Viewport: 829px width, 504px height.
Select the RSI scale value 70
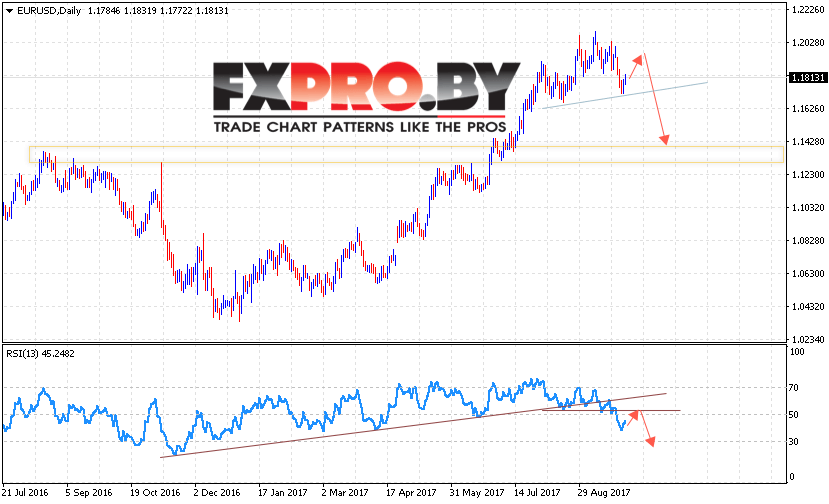coord(794,388)
